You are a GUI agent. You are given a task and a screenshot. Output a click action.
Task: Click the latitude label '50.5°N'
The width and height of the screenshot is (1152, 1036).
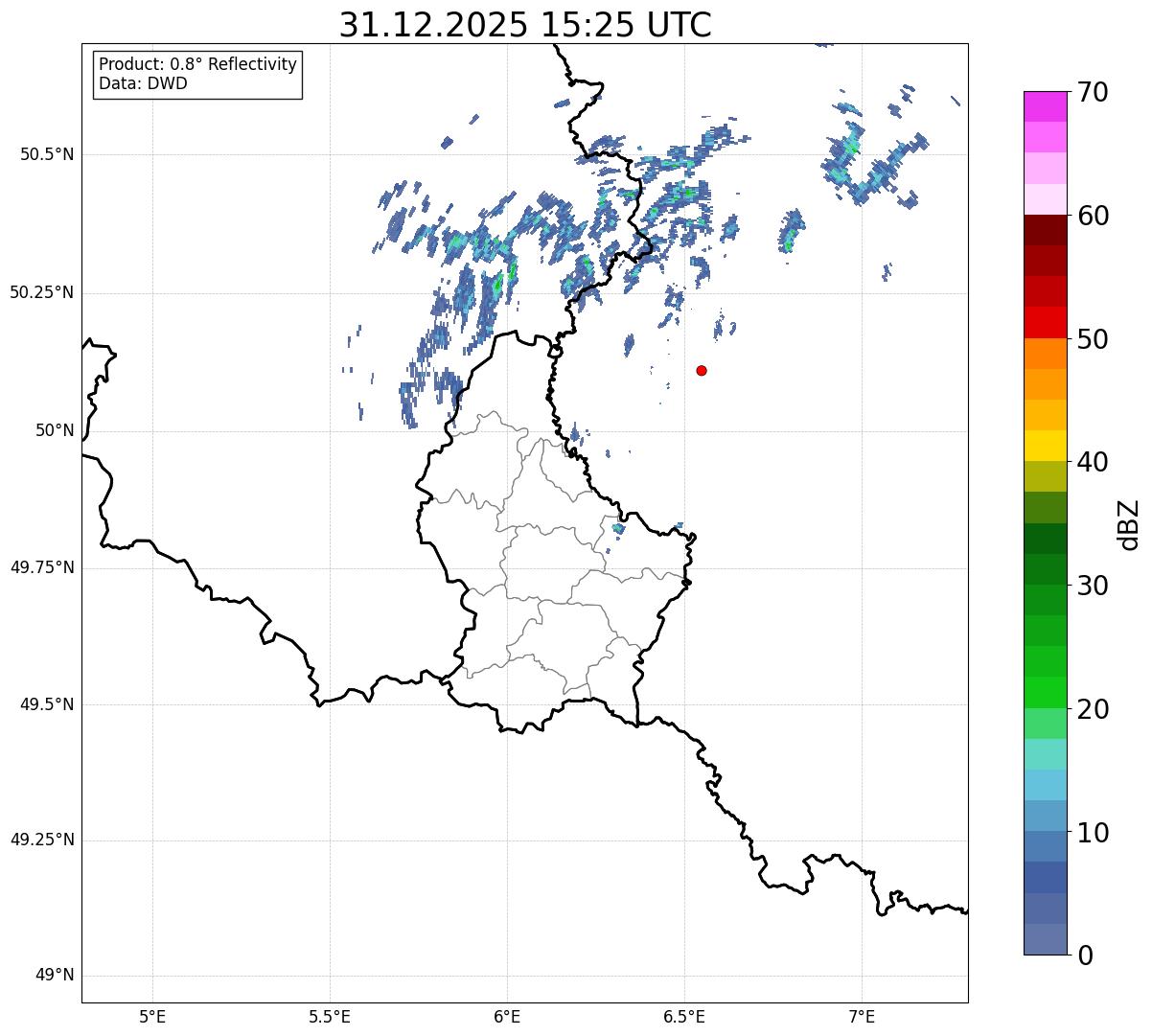coord(47,154)
